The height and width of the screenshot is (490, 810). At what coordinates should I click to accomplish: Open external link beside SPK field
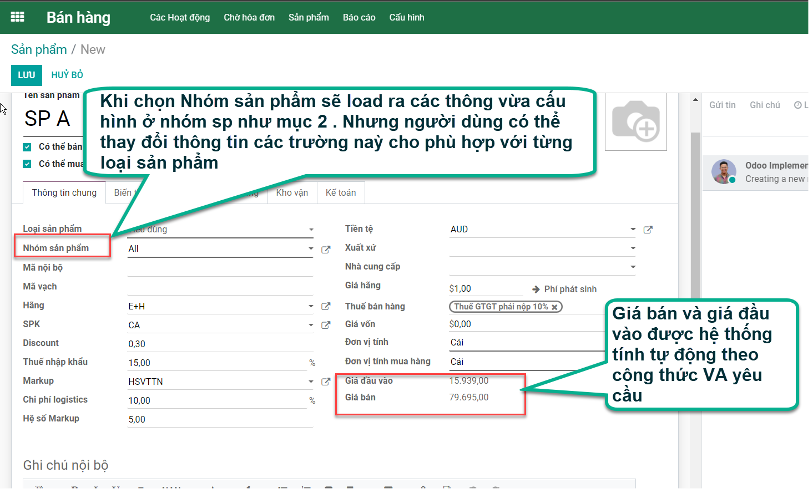pyautogui.click(x=325, y=325)
